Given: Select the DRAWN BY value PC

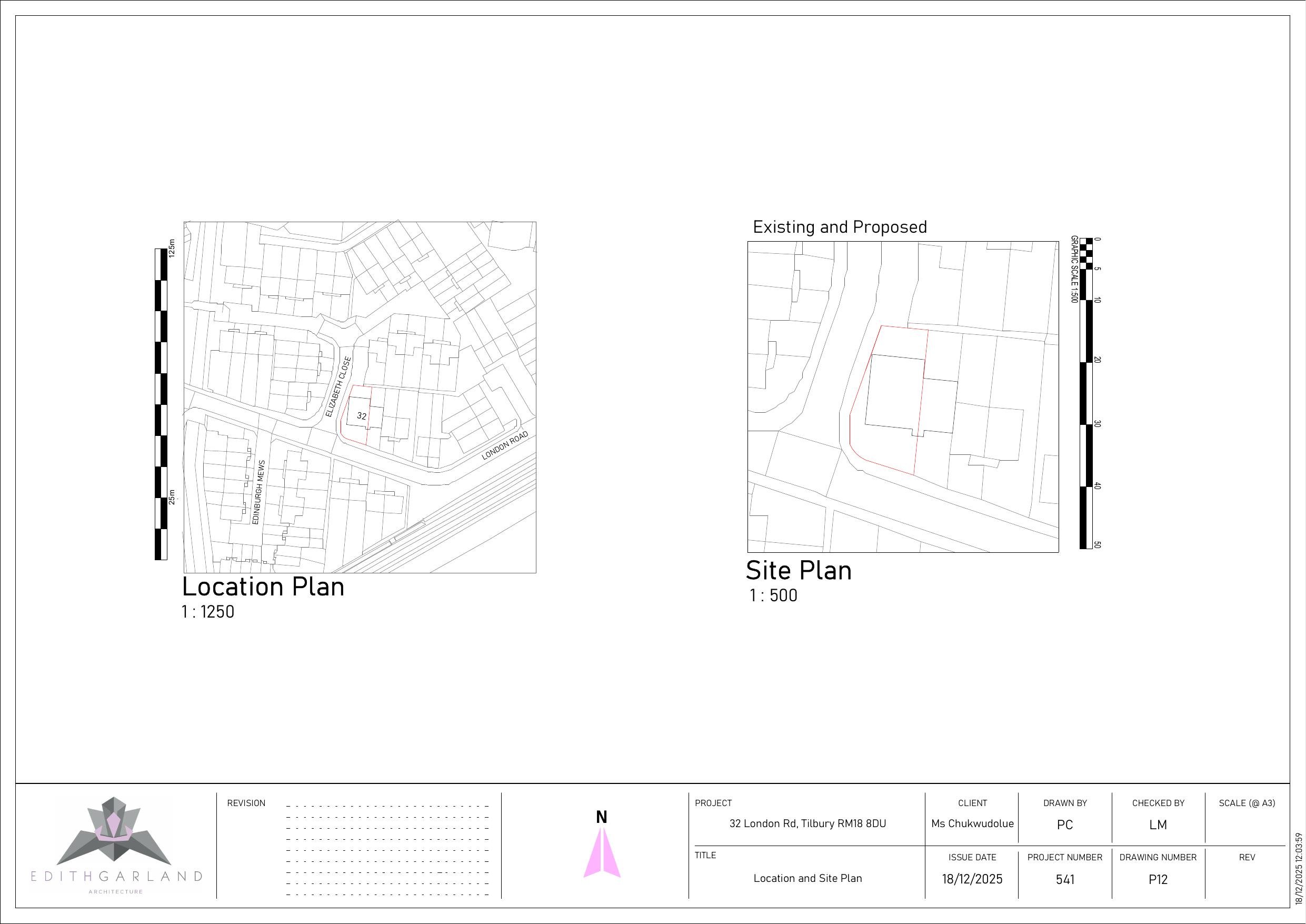Looking at the screenshot, I should (x=1065, y=824).
